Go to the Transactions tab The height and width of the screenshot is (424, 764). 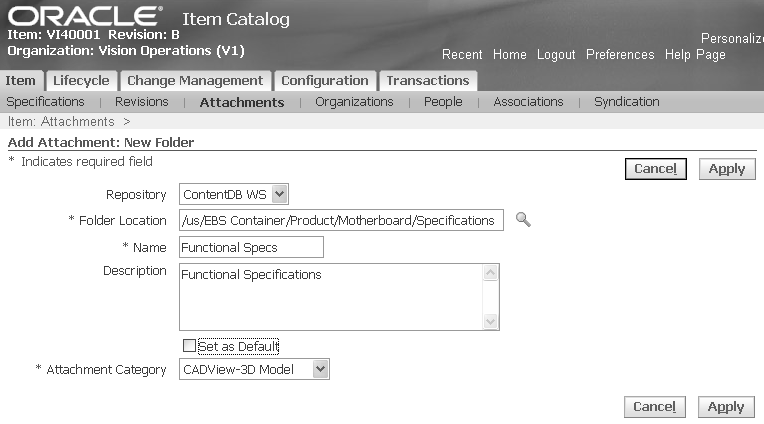click(x=428, y=81)
